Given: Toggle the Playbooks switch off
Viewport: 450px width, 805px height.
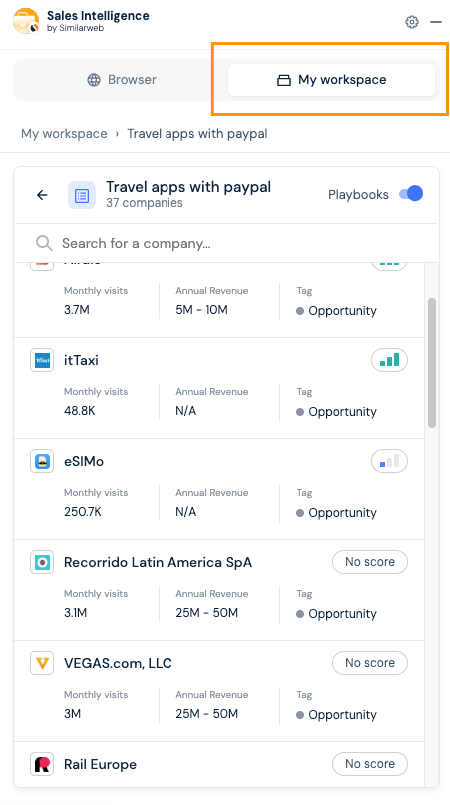Looking at the screenshot, I should click(x=411, y=194).
